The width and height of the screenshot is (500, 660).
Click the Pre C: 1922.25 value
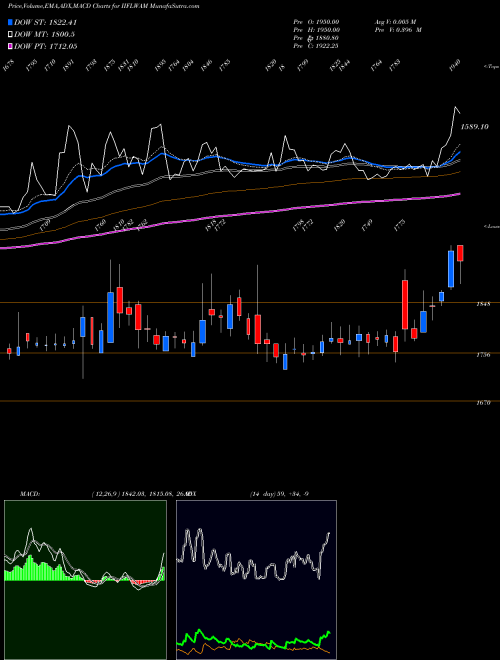click(x=316, y=46)
